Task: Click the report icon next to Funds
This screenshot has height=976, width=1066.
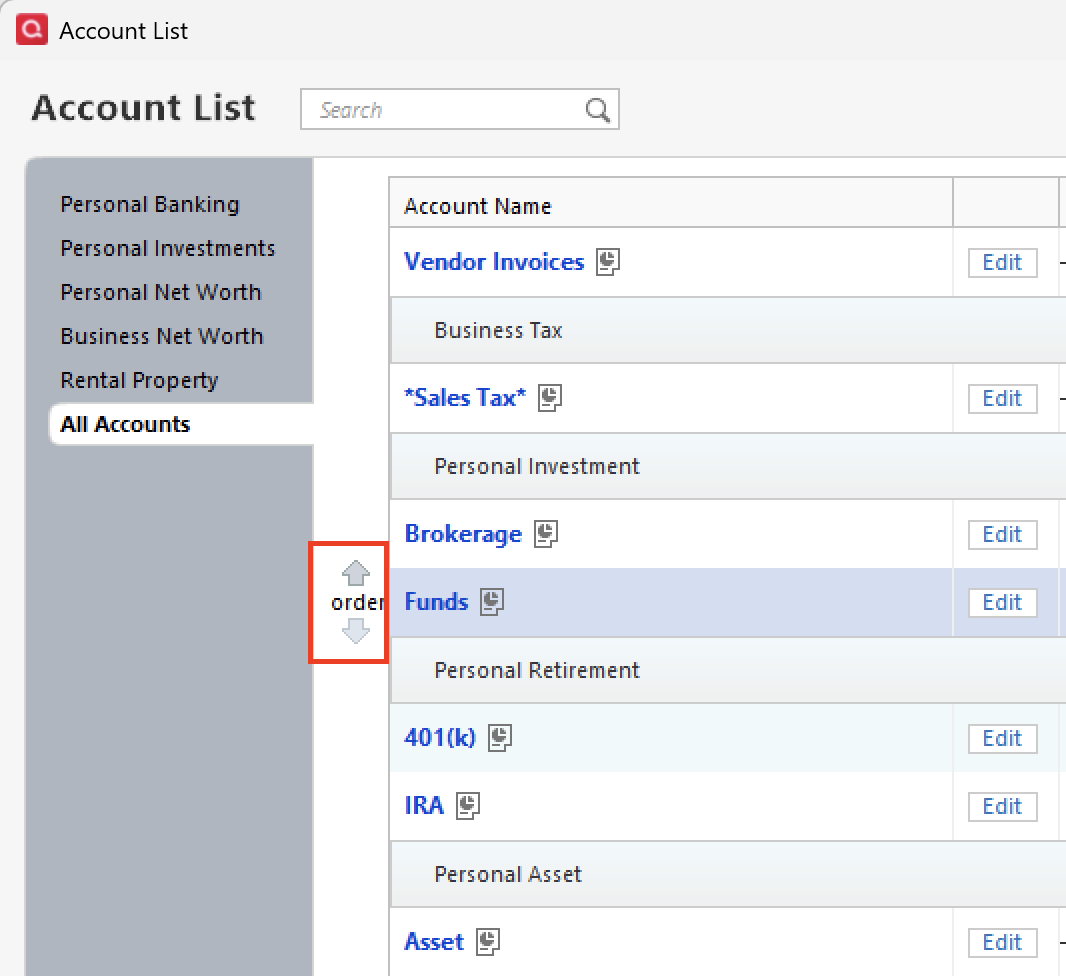Action: coord(489,601)
